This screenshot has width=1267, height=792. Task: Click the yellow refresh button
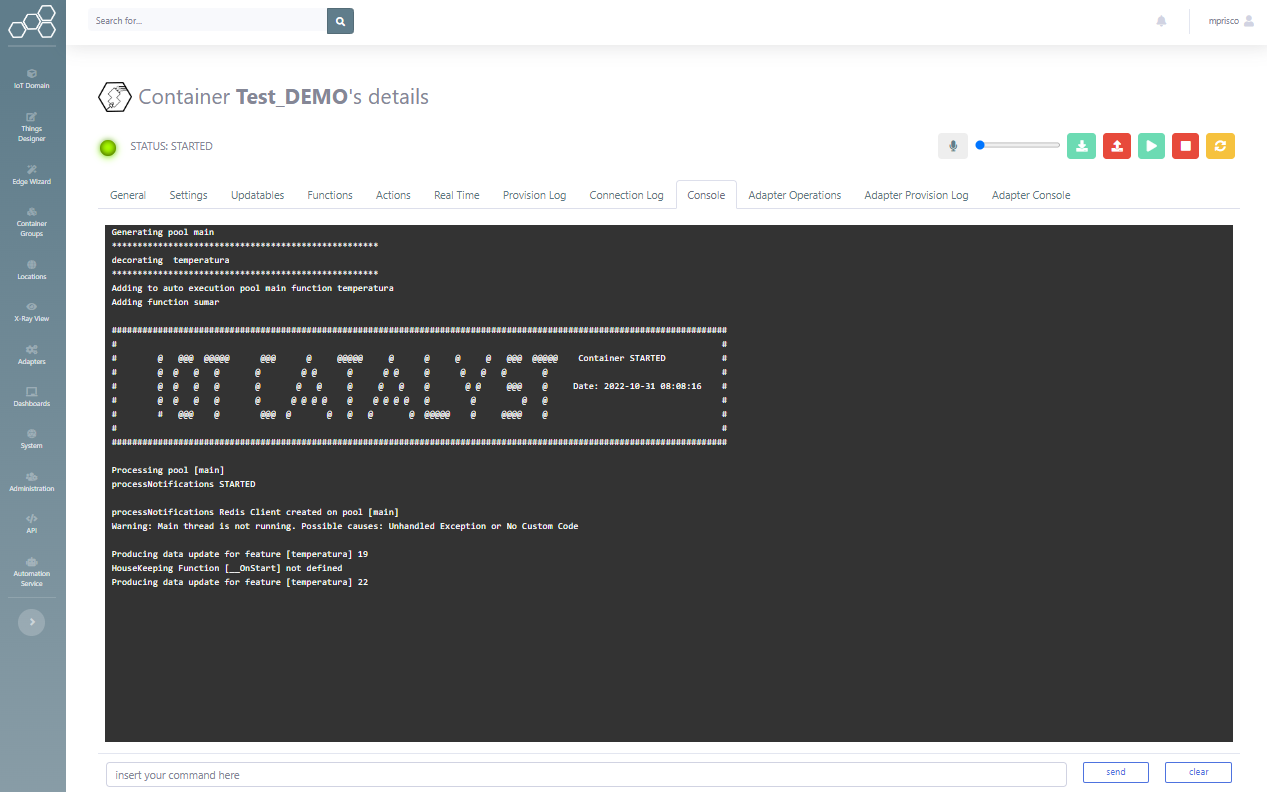1220,146
